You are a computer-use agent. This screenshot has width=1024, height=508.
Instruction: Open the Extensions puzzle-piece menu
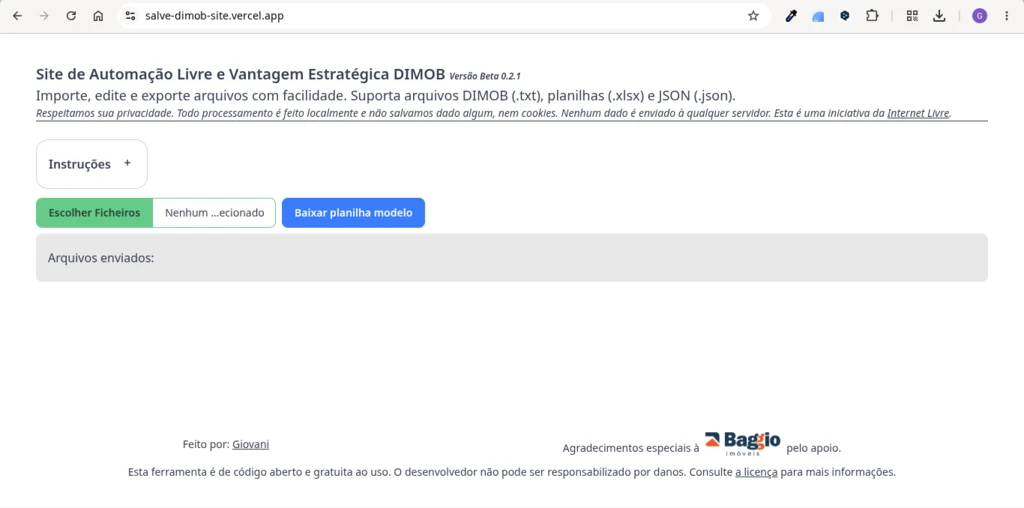point(872,16)
